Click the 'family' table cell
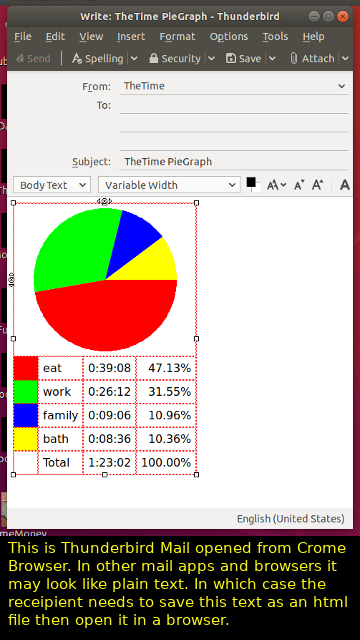360x640 pixels. [60, 416]
